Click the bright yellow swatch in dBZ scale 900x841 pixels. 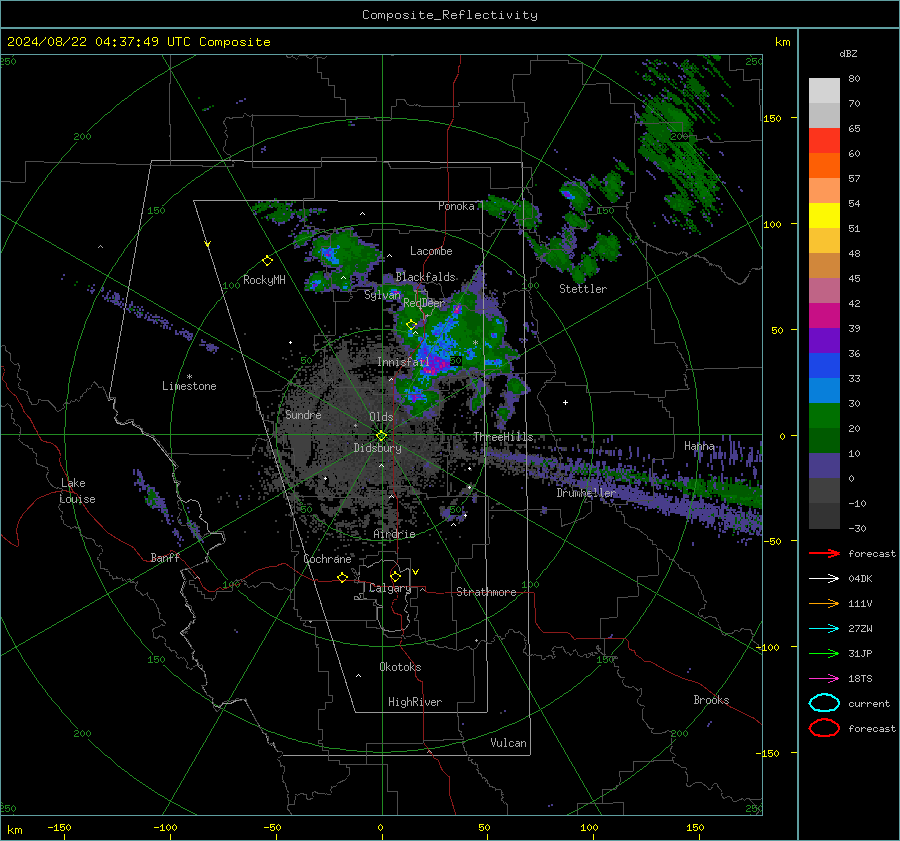point(824,215)
